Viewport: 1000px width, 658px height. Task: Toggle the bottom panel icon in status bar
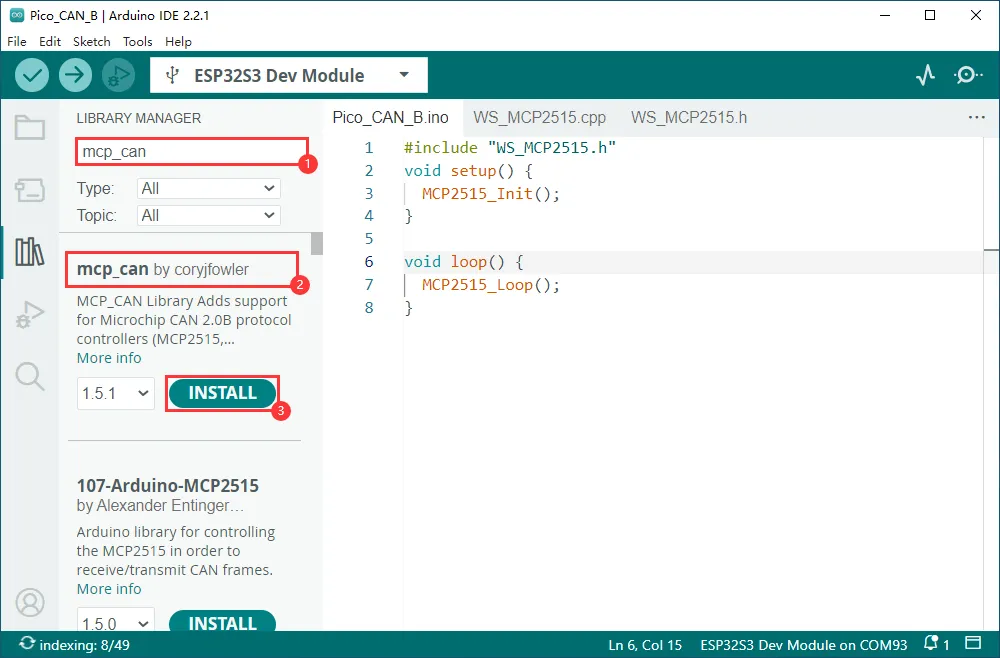(x=973, y=643)
